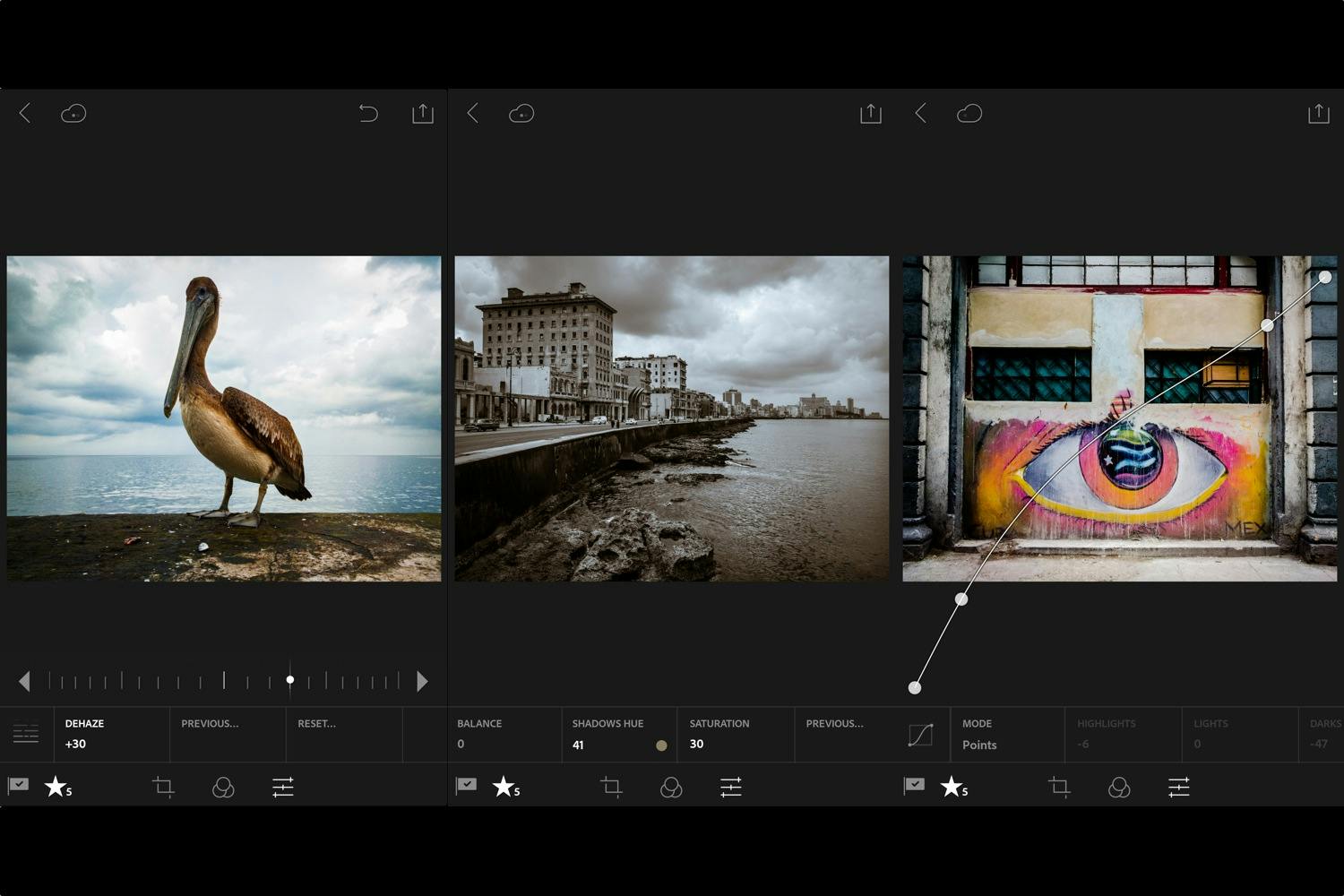Switch to the Highlights curve channel
The height and width of the screenshot is (896, 1344).
pyautogui.click(x=1106, y=733)
